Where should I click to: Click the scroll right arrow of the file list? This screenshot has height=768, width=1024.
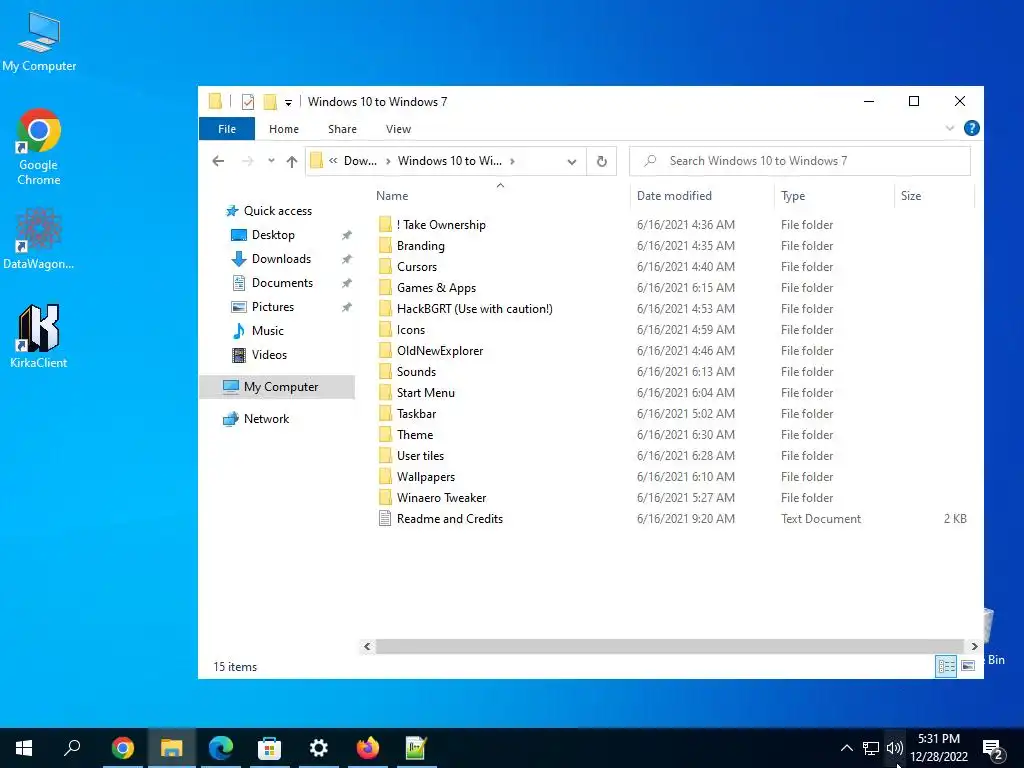(x=974, y=647)
